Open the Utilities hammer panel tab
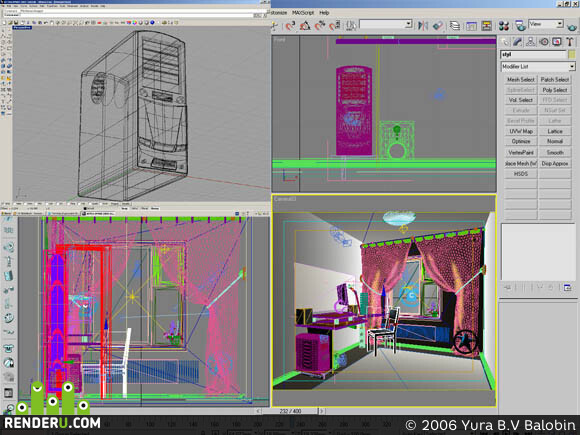Image resolution: width=580 pixels, height=435 pixels. (570, 42)
